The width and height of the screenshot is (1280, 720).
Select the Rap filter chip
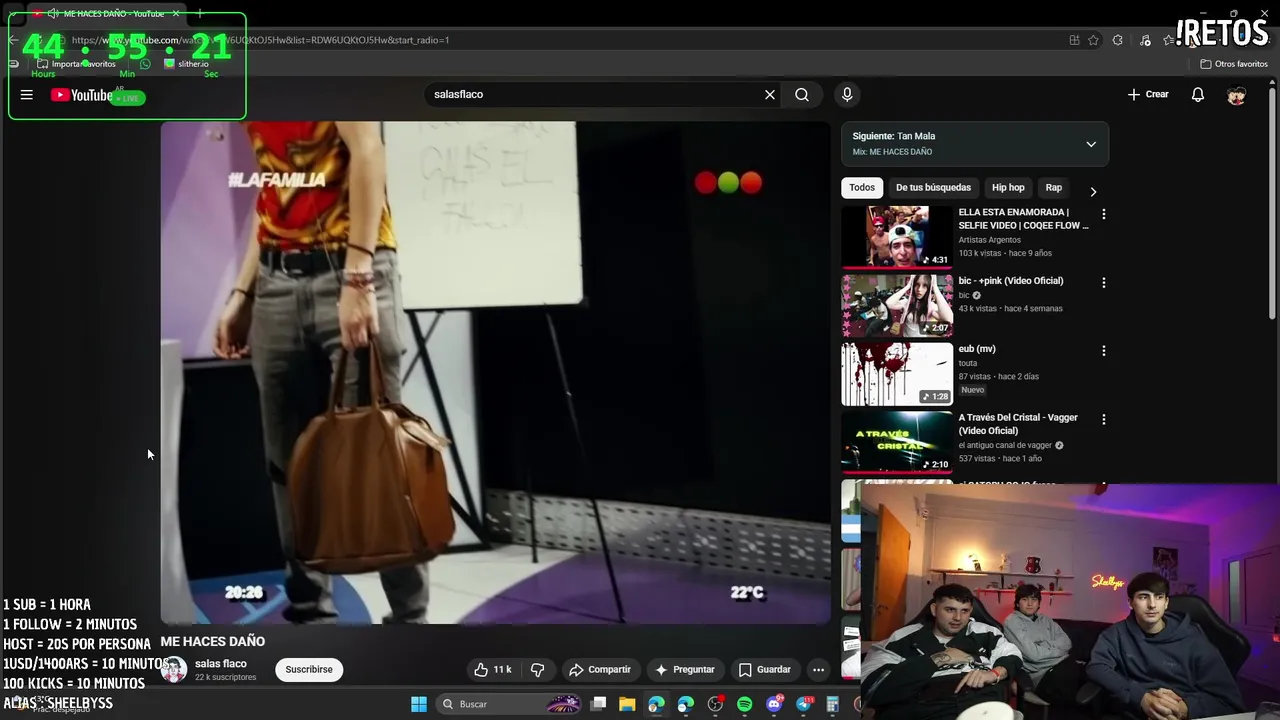pos(1053,188)
